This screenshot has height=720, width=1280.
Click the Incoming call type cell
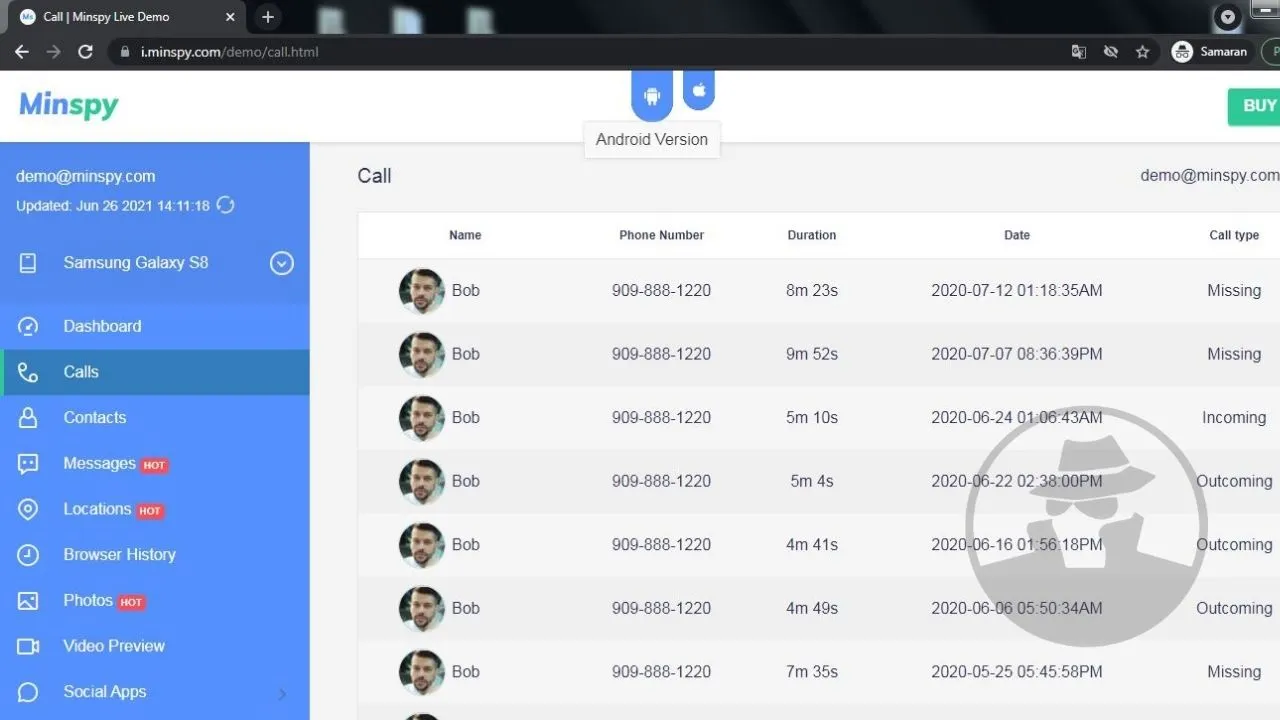click(1234, 418)
